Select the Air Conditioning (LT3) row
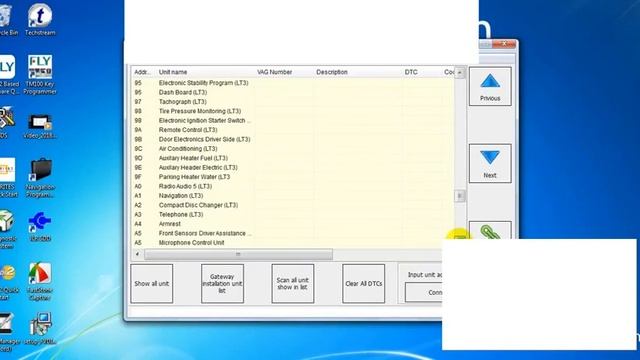 (x=292, y=149)
